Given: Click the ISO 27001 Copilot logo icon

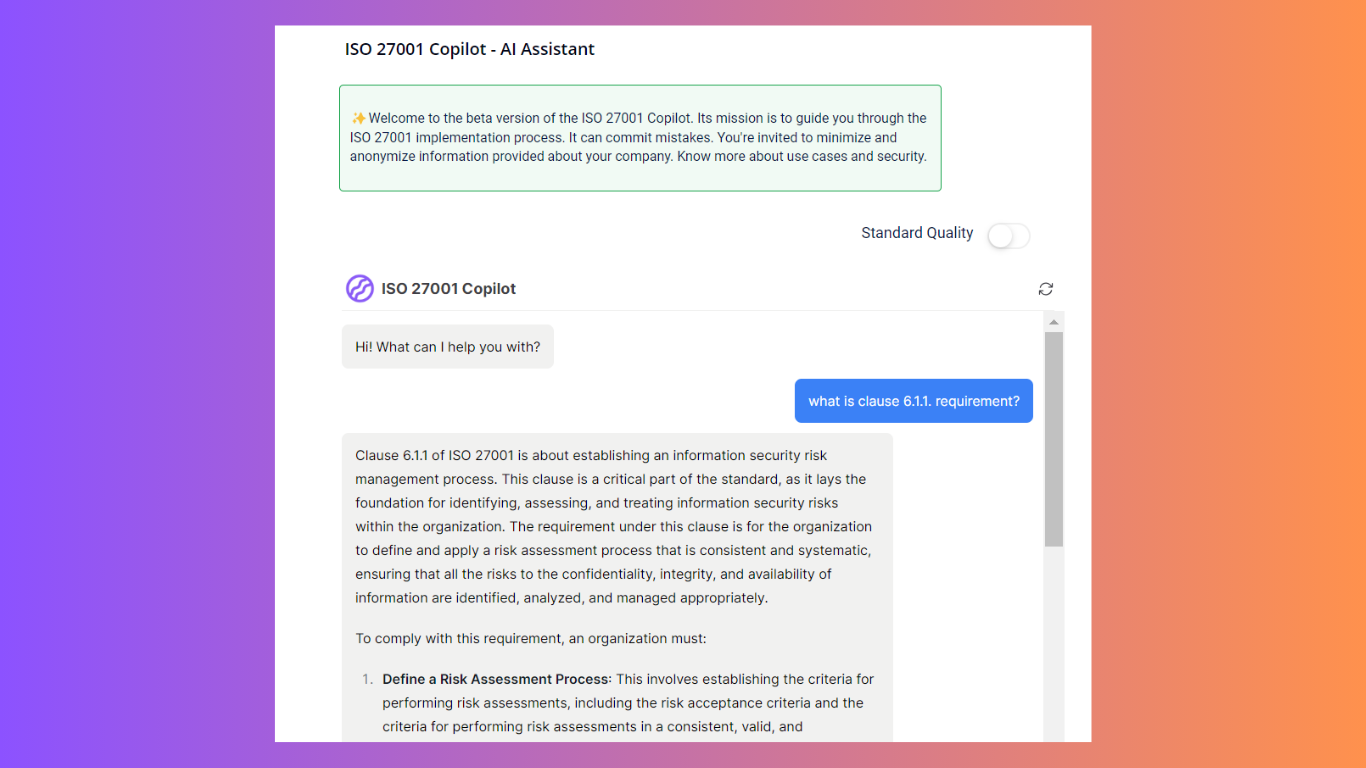Looking at the screenshot, I should point(359,289).
